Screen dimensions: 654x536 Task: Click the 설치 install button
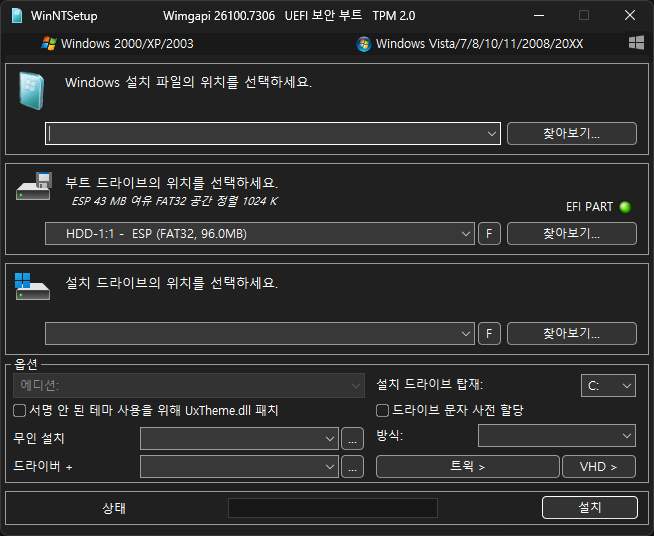tap(590, 508)
